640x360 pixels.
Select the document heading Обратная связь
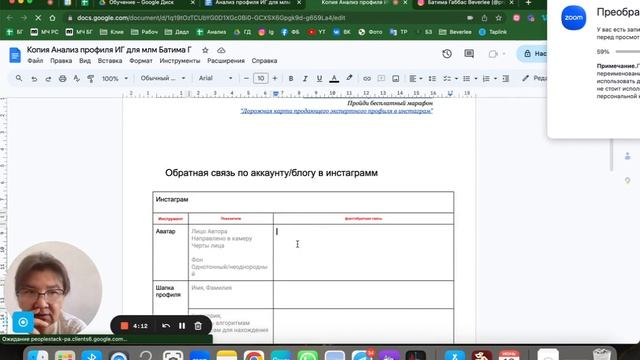tap(271, 173)
